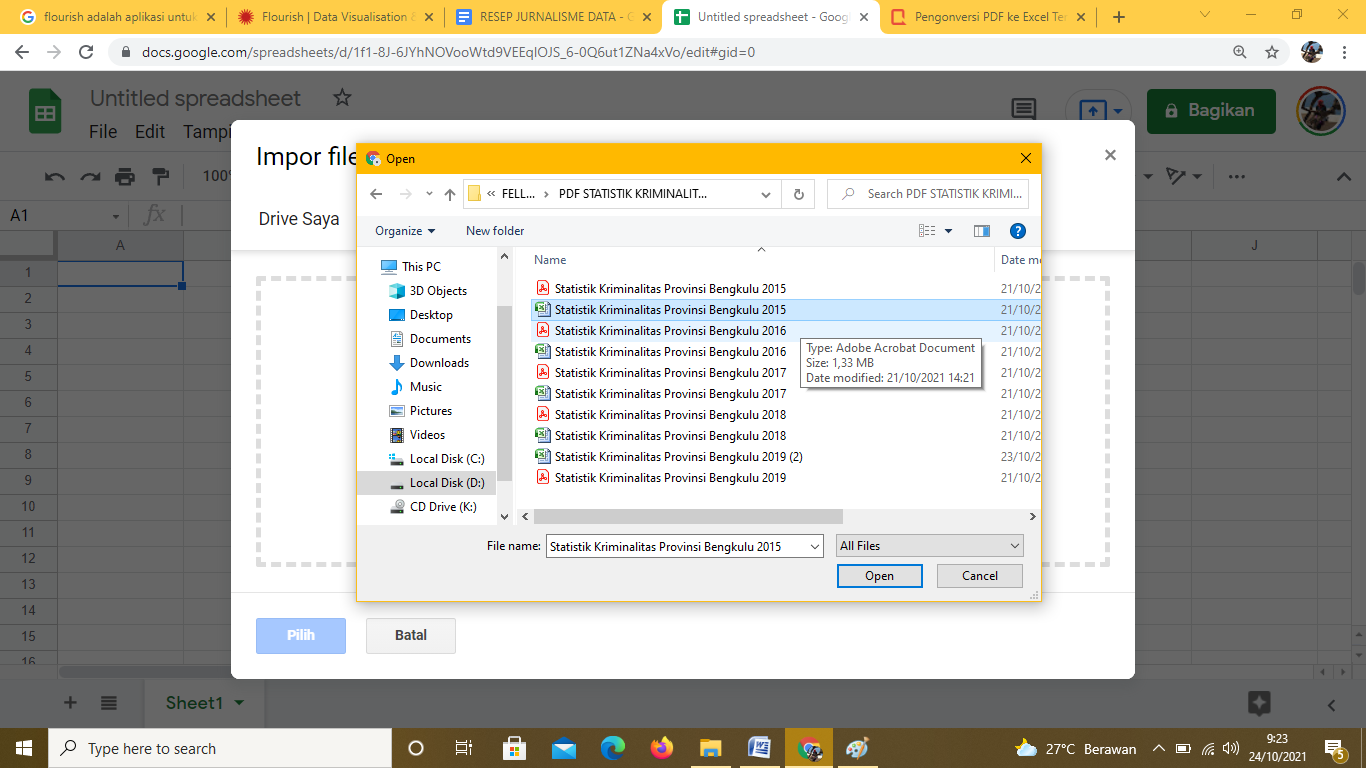Open File Explorer from the taskbar
The height and width of the screenshot is (768, 1366).
pos(710,748)
